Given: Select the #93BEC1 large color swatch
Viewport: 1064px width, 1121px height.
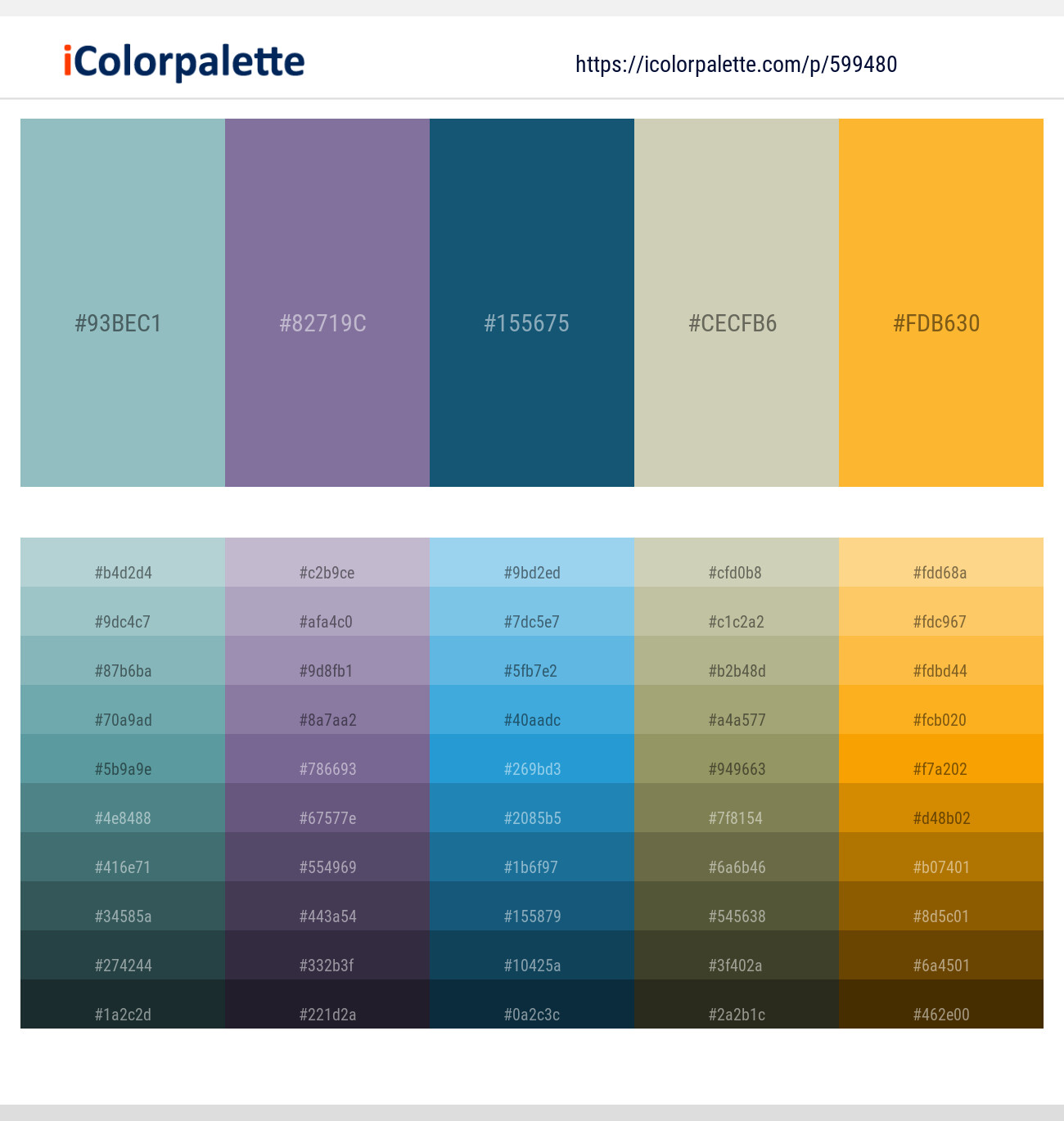Looking at the screenshot, I should 123,303.
